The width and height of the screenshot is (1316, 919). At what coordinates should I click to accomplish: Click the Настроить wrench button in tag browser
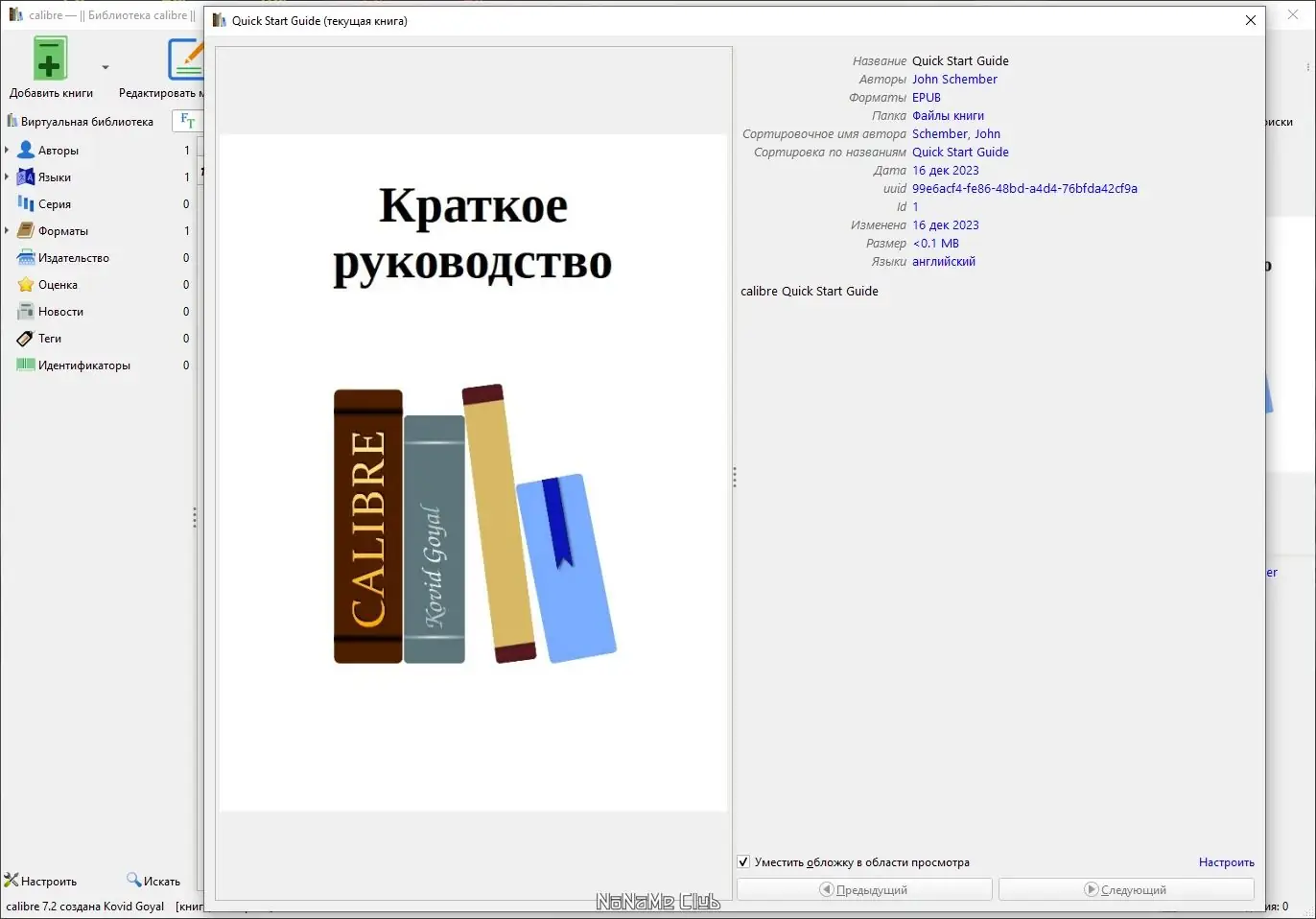40,881
